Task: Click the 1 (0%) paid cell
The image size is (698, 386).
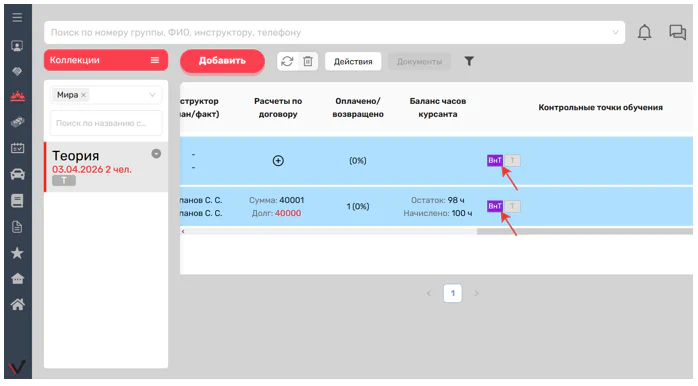Action: pyautogui.click(x=358, y=207)
